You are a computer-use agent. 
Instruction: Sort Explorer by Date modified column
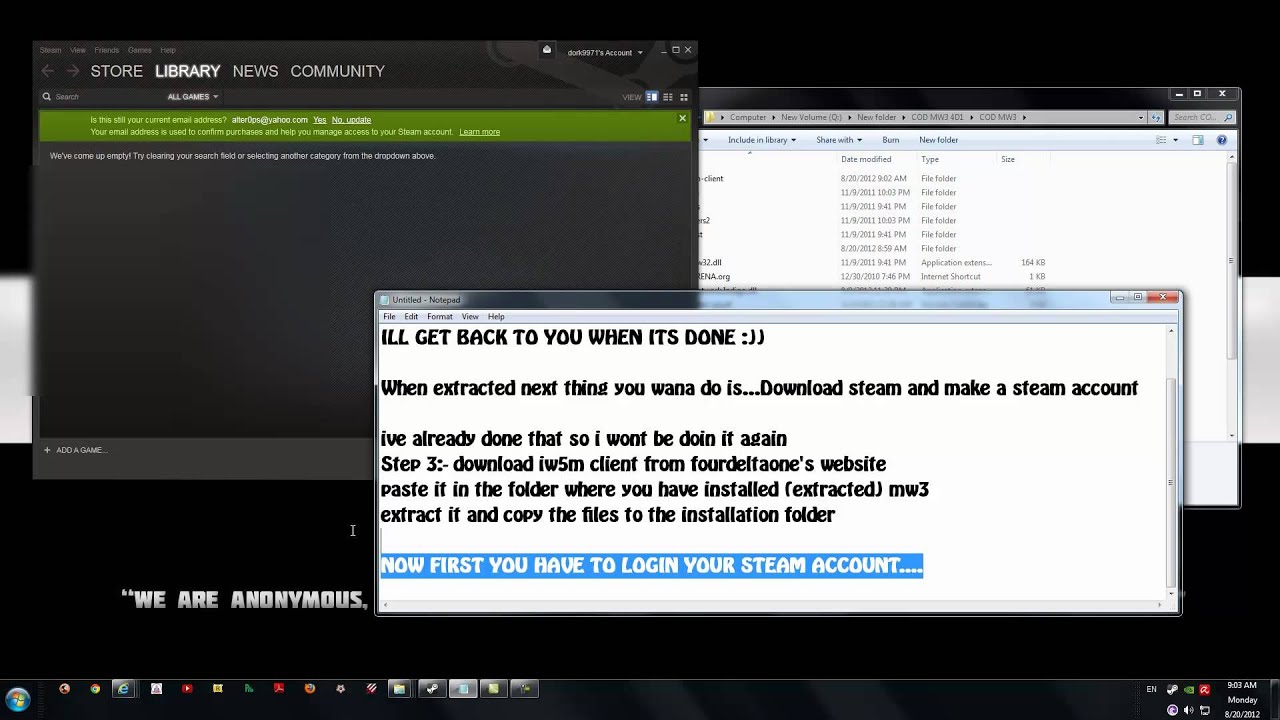click(x=866, y=159)
